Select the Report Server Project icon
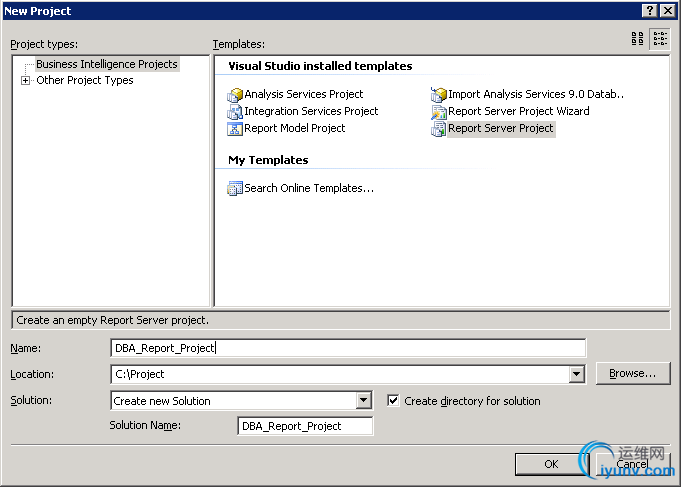This screenshot has height=487, width=681. pos(439,129)
